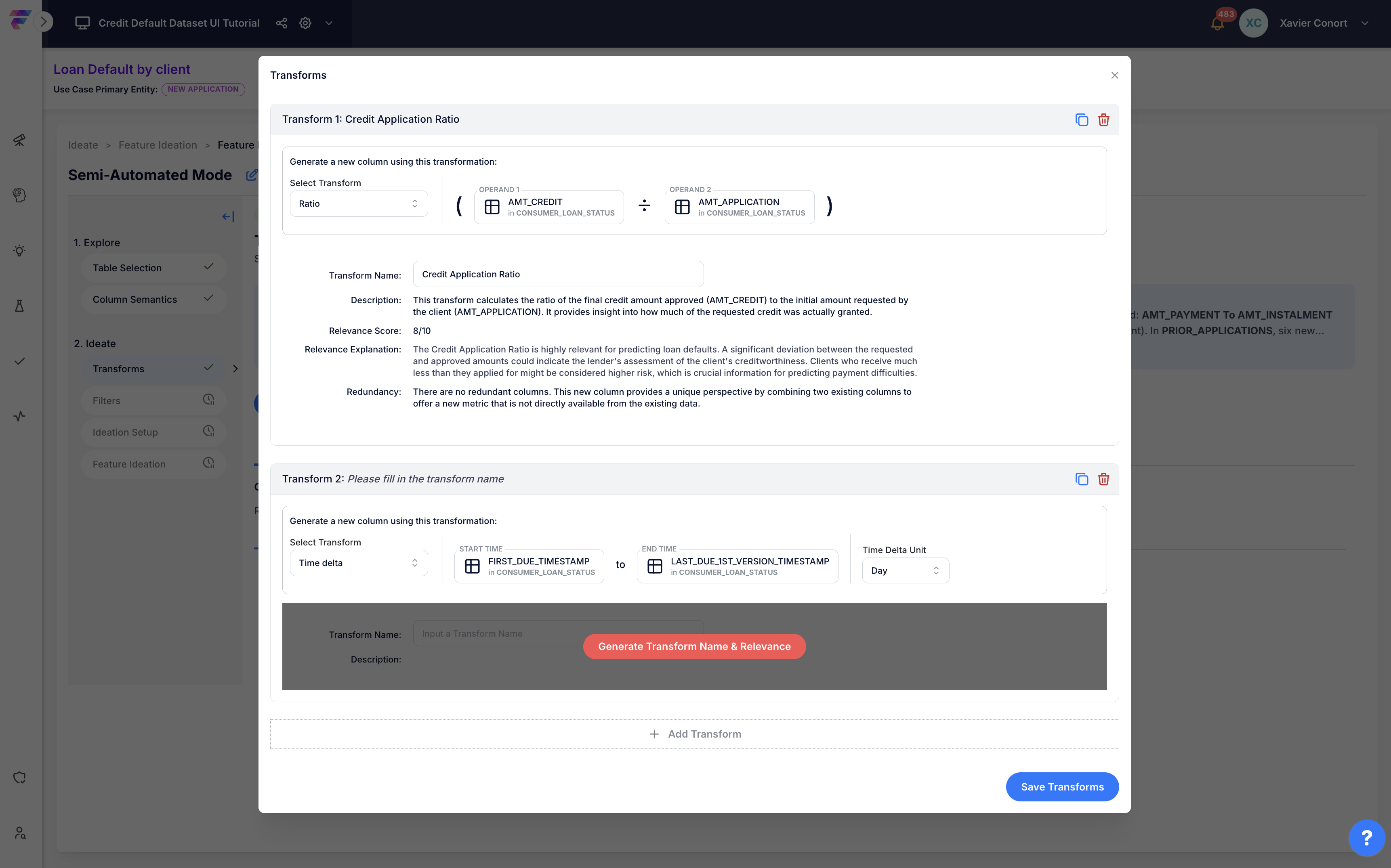This screenshot has height=868, width=1391.
Task: Open the Ratio transform dropdown
Action: (x=358, y=204)
